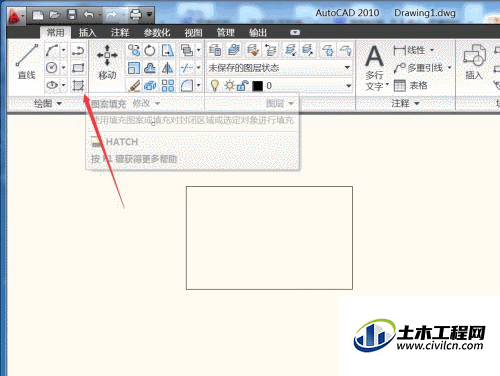
Task: Select the Fillet tool
Action: pos(187,86)
